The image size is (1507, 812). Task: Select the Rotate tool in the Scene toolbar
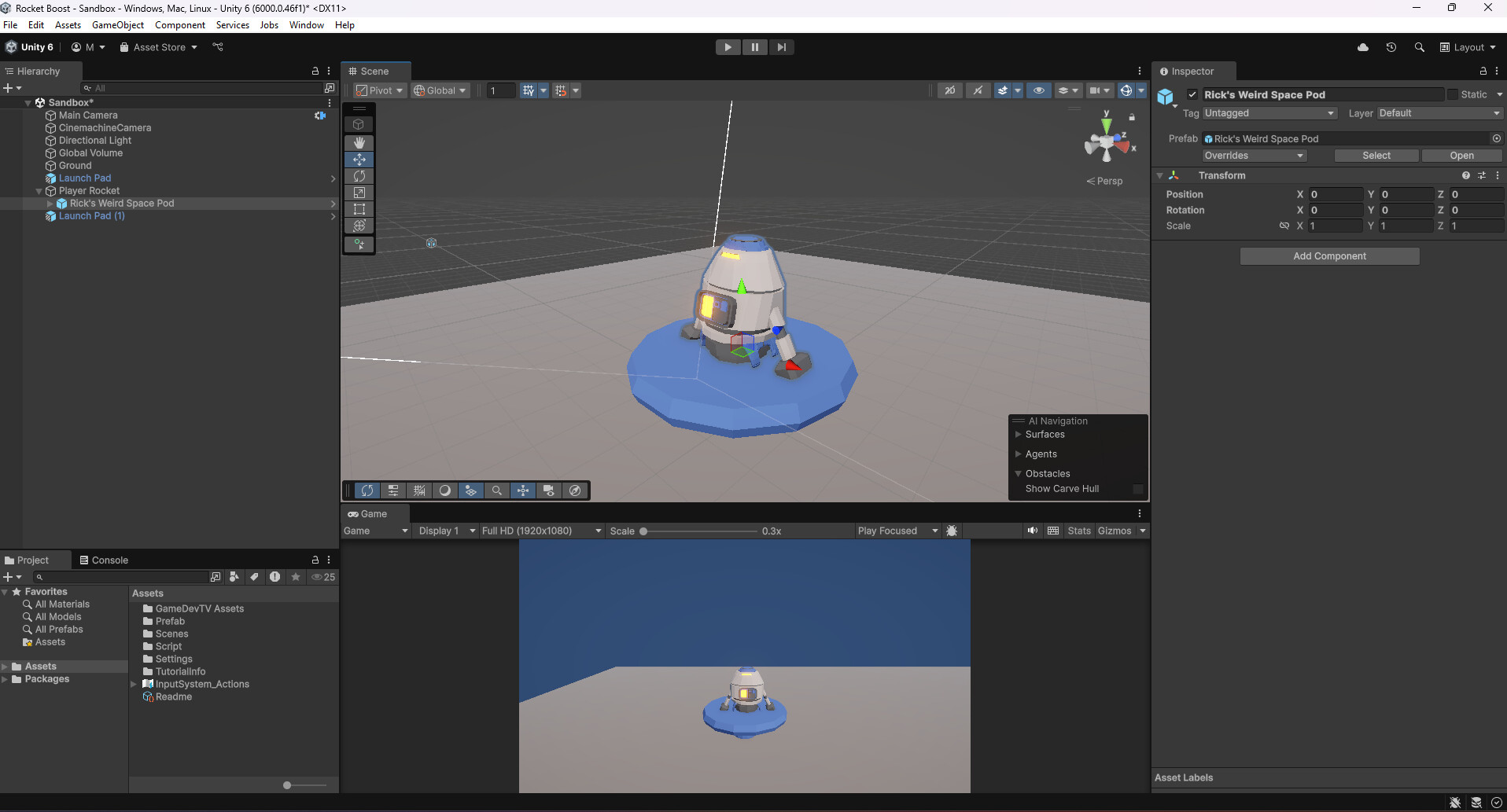[x=359, y=176]
